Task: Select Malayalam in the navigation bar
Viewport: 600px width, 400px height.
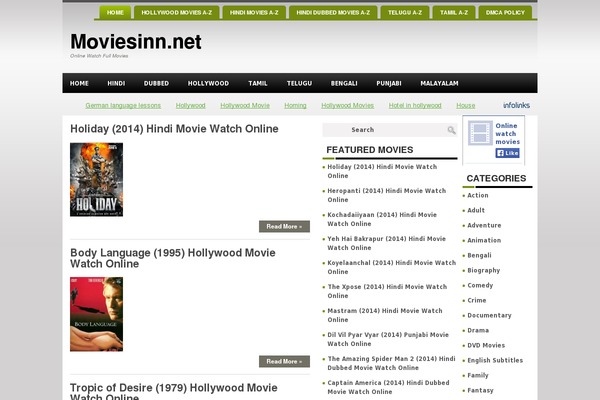Action: (x=439, y=84)
